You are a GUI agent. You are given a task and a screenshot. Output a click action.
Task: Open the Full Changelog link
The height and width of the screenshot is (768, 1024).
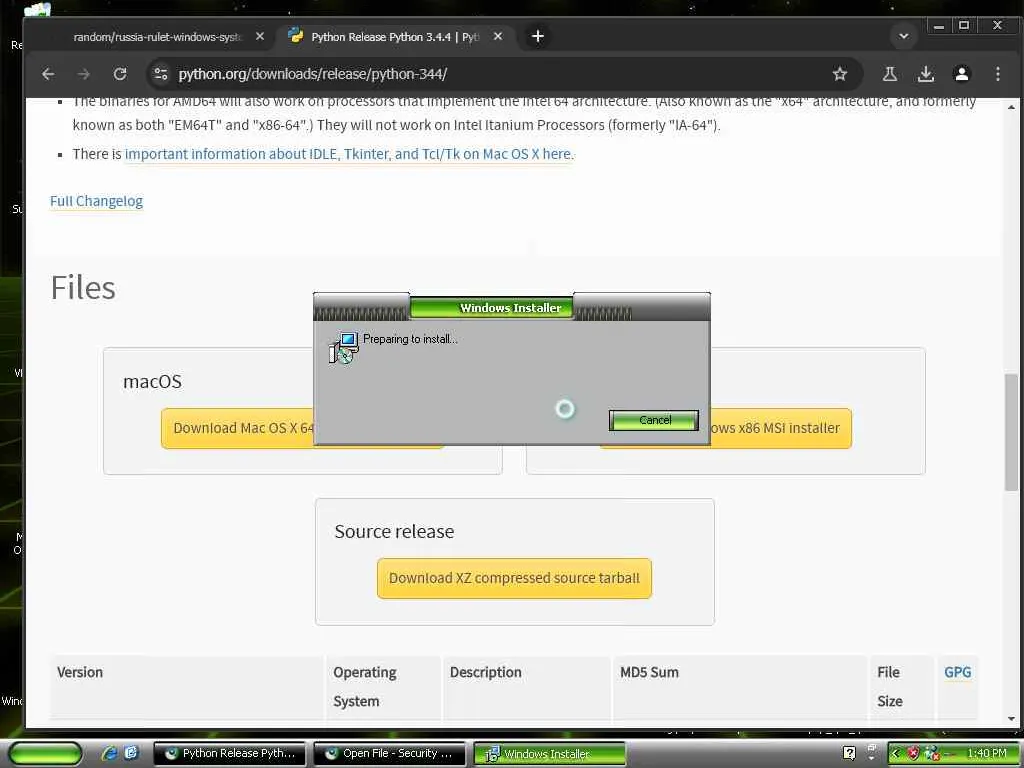pos(96,201)
